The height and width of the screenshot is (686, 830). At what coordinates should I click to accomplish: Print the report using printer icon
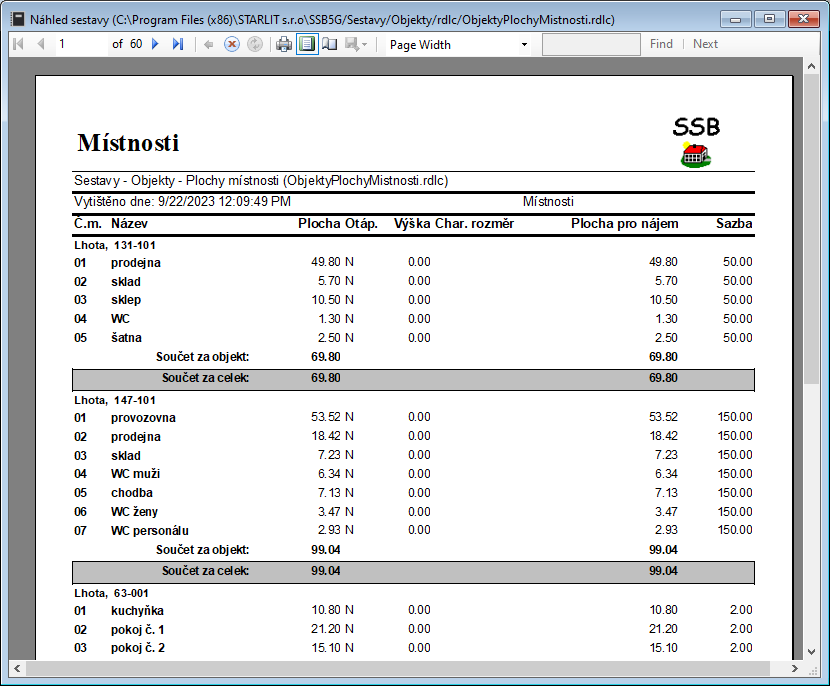click(284, 44)
